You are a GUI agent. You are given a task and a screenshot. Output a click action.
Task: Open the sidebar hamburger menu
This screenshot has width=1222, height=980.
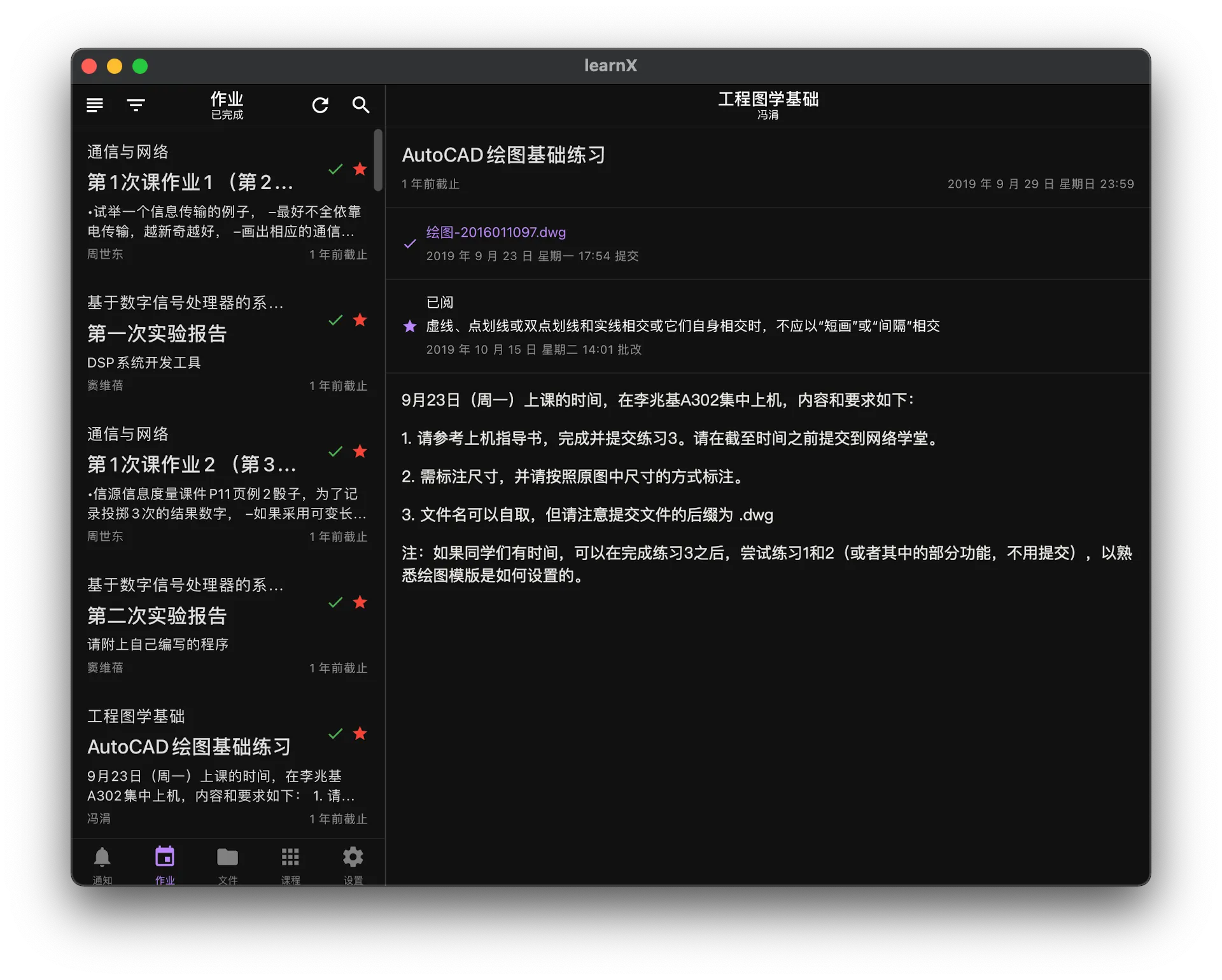pos(94,104)
